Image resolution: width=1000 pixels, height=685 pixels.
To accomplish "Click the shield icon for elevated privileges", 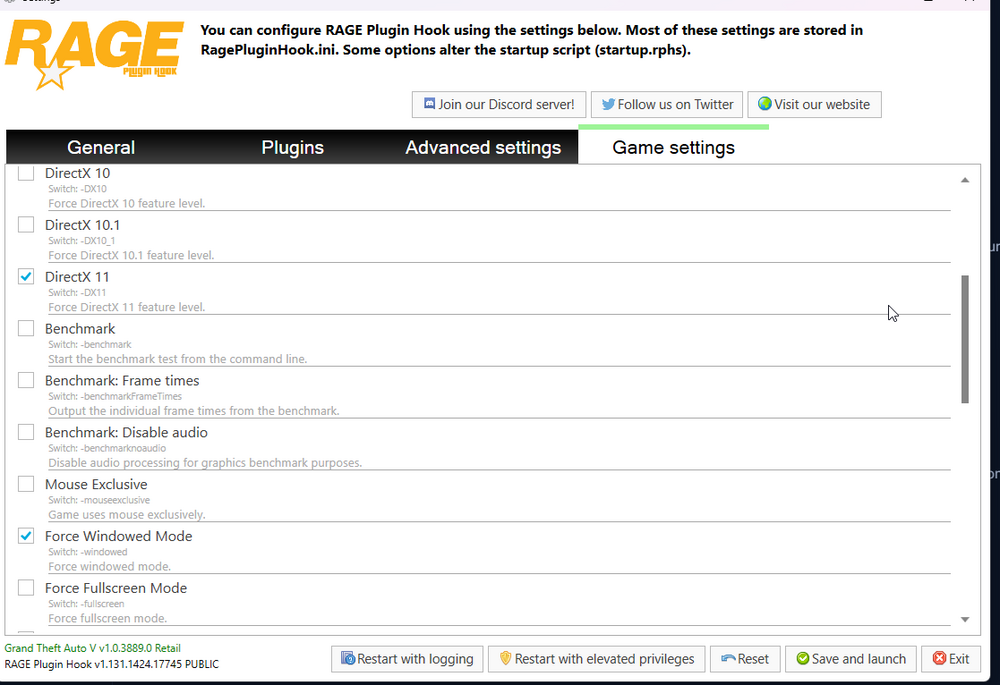I will point(506,658).
